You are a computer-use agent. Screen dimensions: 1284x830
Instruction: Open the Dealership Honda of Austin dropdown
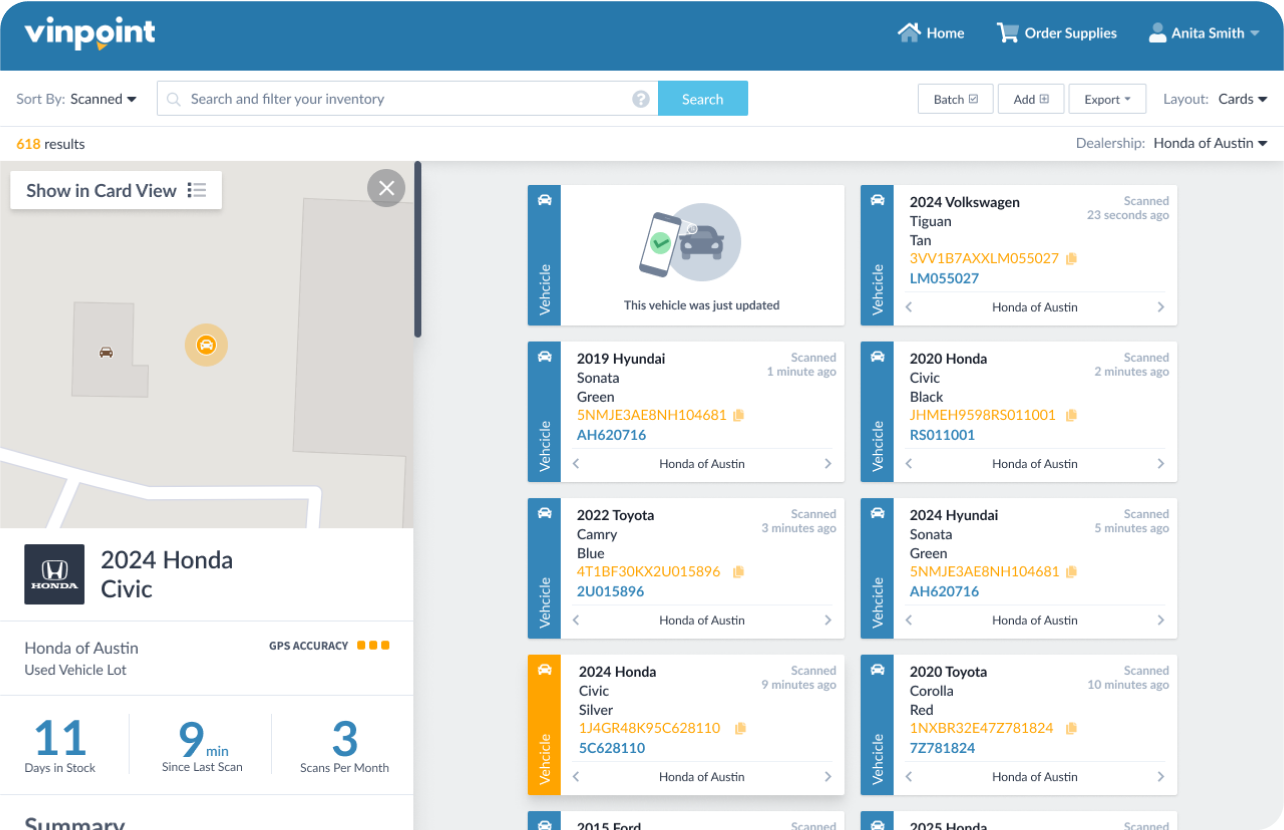(1210, 142)
